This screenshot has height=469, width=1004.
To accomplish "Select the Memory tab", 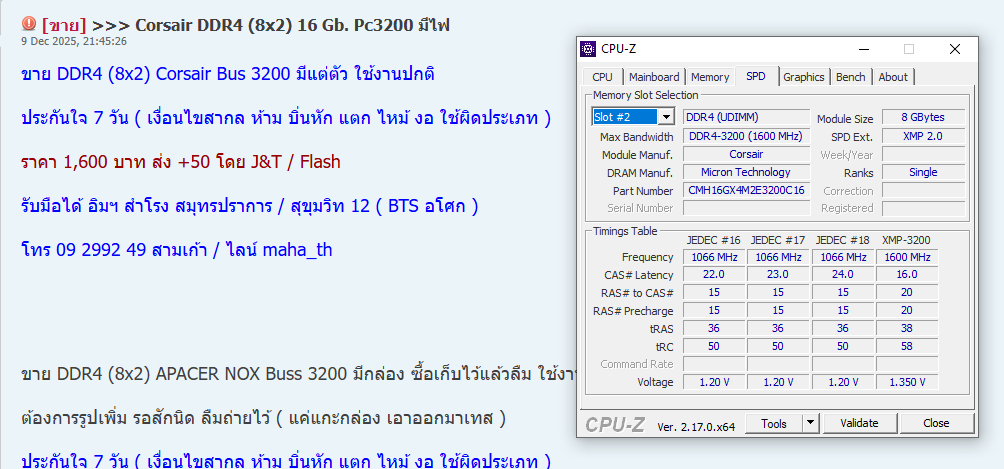I will [x=710, y=77].
